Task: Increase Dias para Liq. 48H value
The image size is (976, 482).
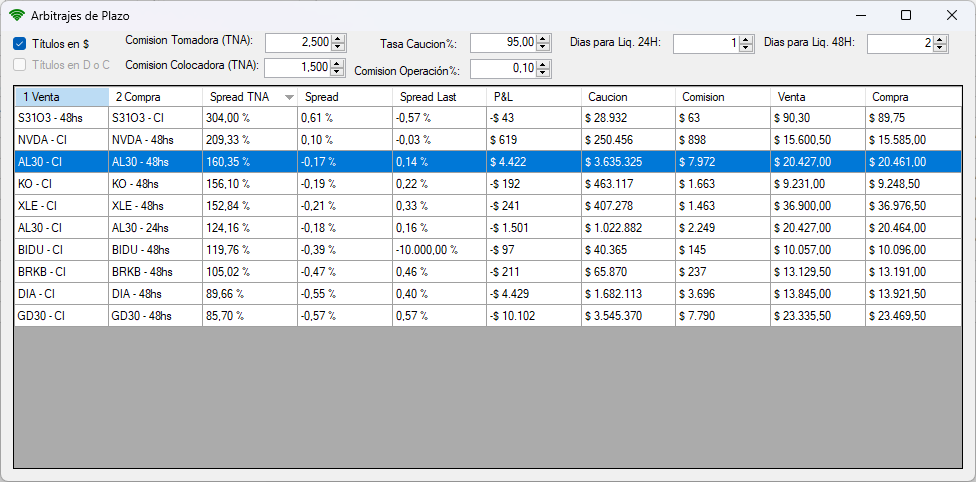Action: [940, 39]
